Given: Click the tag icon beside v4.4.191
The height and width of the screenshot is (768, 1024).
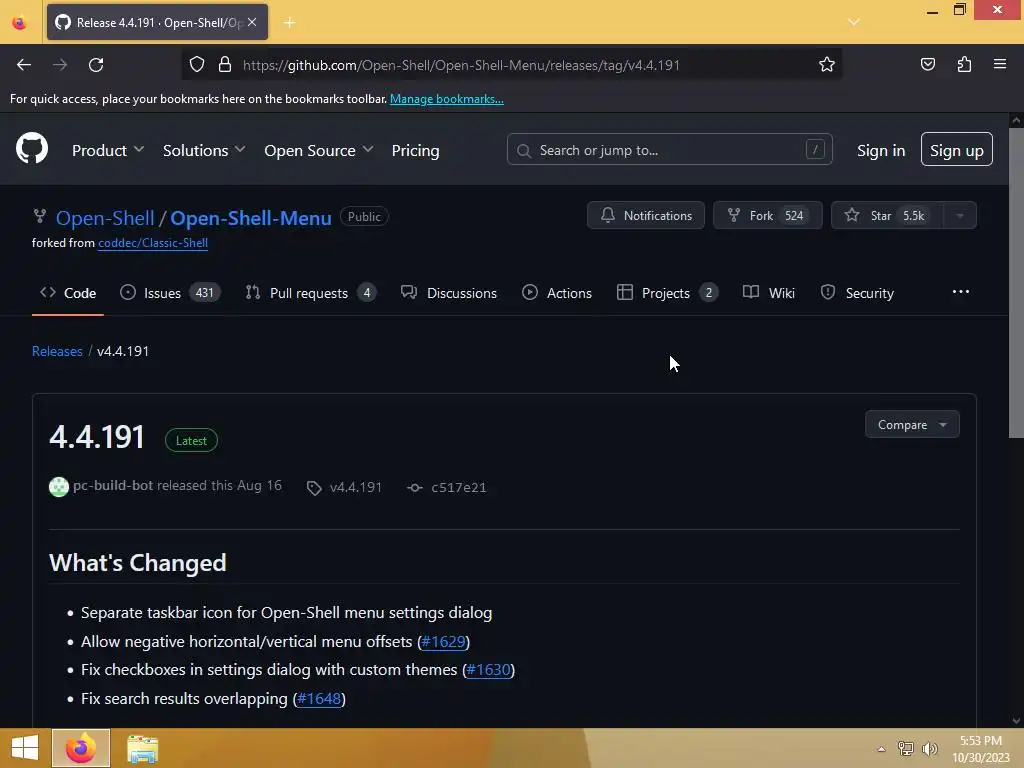Looking at the screenshot, I should [314, 488].
